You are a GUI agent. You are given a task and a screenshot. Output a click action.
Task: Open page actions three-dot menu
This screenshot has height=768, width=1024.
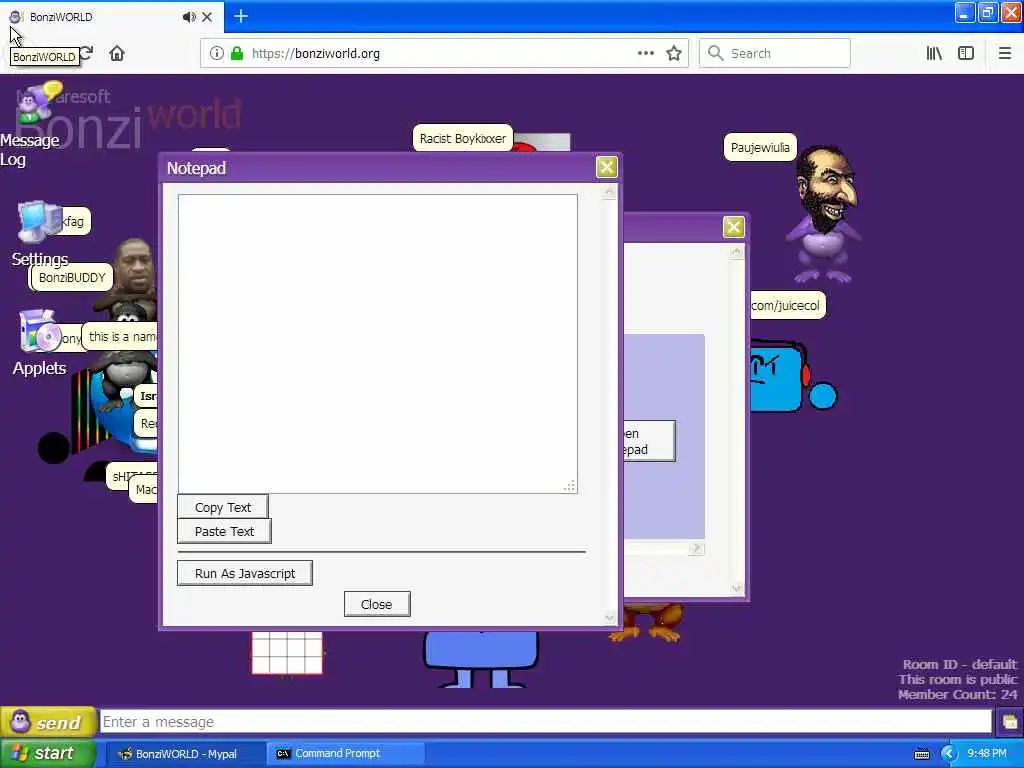coord(645,54)
